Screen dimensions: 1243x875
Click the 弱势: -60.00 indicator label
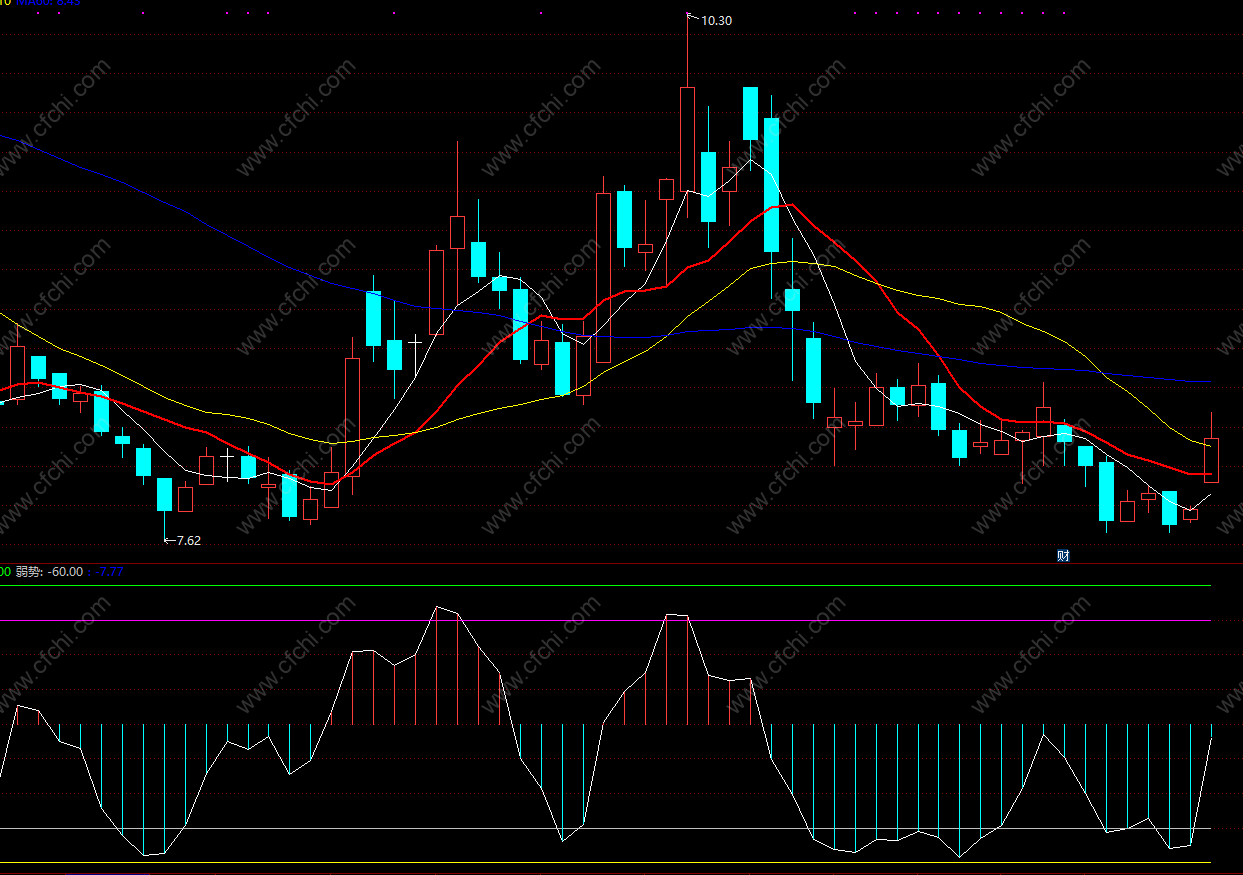click(x=49, y=572)
